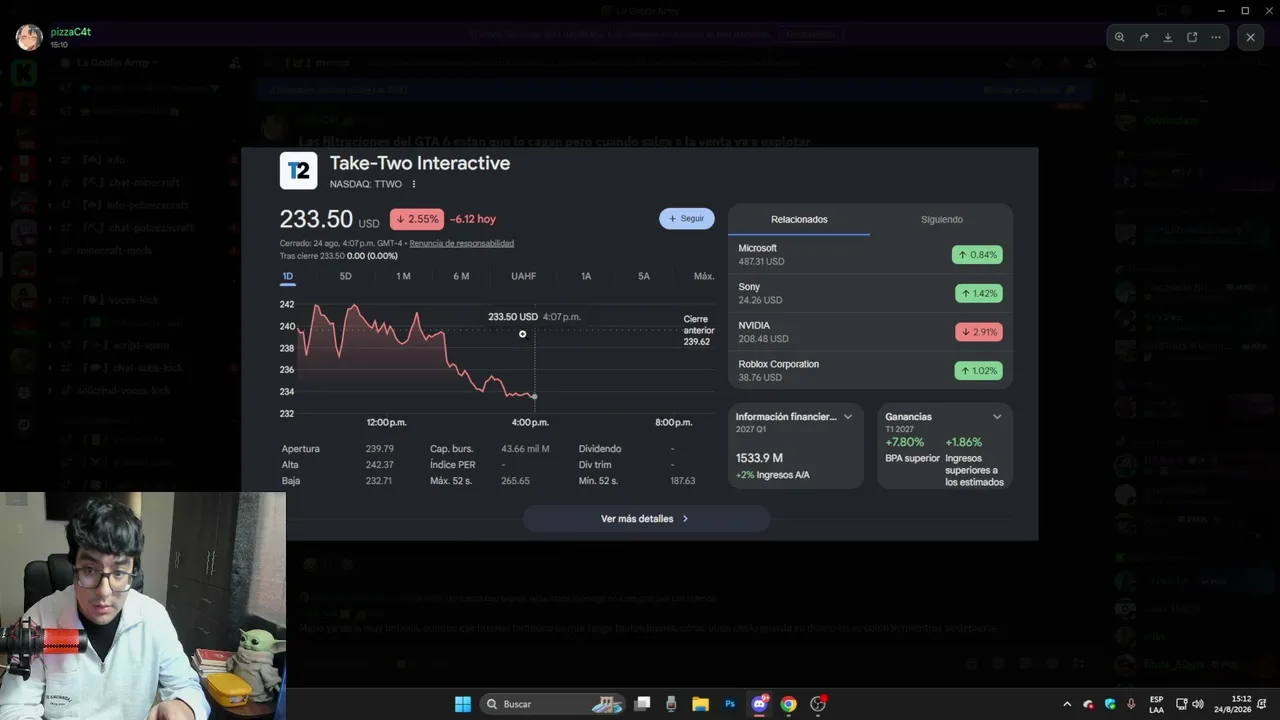Open more options ellipsis in viewer toolbar
1280x720 pixels.
tap(1216, 37)
